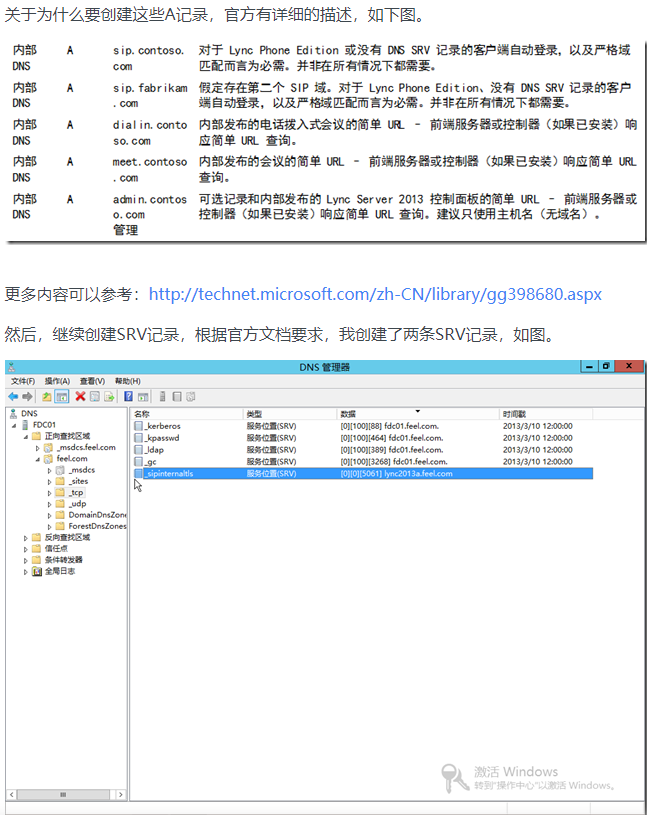Click data '[0][0][5061] lync2013a.feel.com'
647x815 pixels.
397,474
